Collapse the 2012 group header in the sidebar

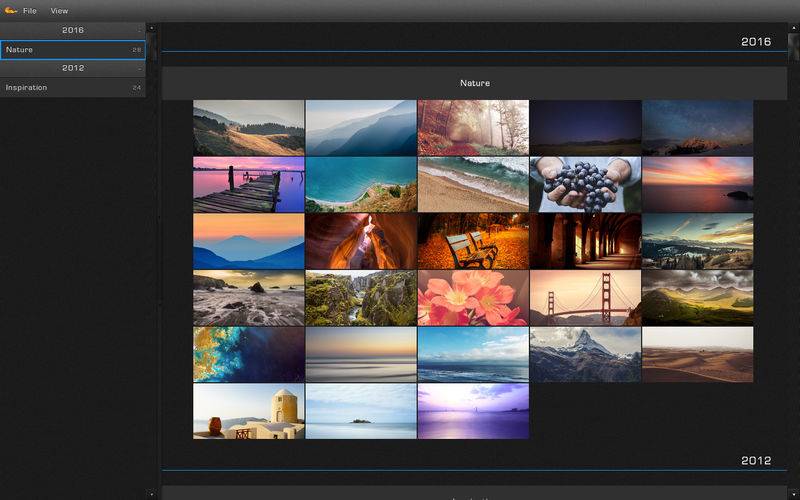click(73, 68)
